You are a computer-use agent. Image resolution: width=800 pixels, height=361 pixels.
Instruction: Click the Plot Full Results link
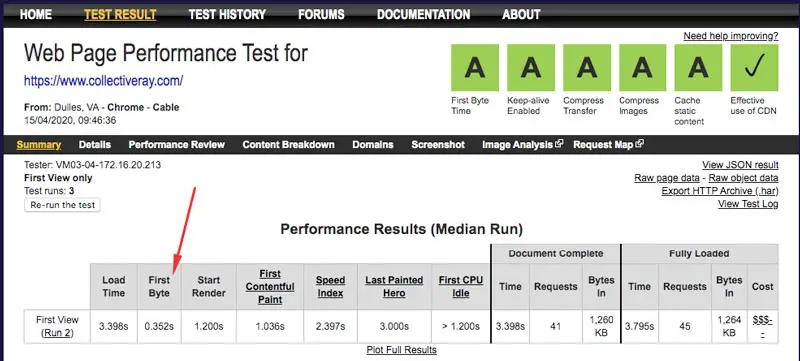[402, 350]
